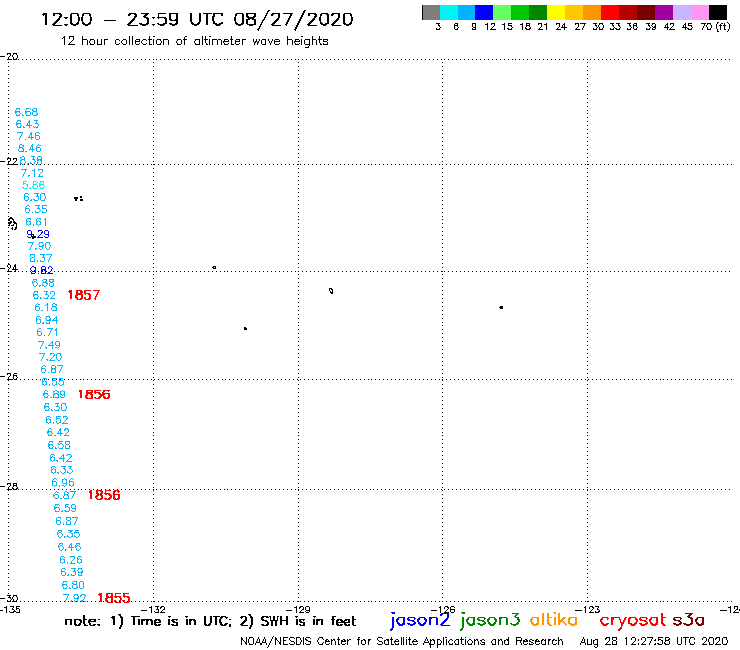The width and height of the screenshot is (740, 650).
Task: Click the 'jason2' satellite legend label
Action: coord(420,620)
